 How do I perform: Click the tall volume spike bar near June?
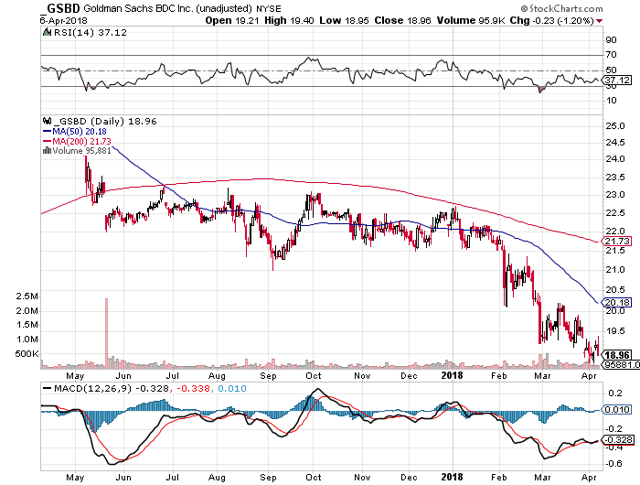click(x=107, y=333)
